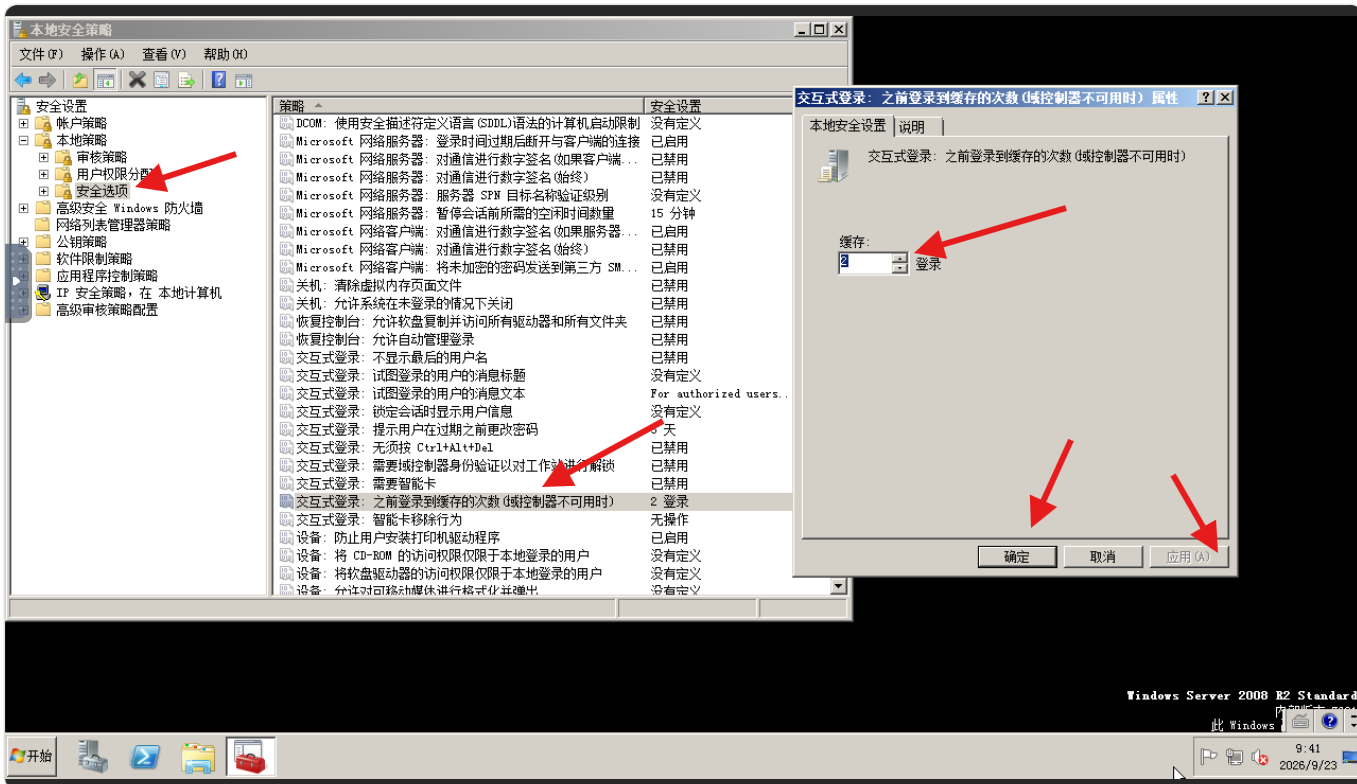Open Windows Explorer from the taskbar
The height and width of the screenshot is (784, 1357).
198,756
